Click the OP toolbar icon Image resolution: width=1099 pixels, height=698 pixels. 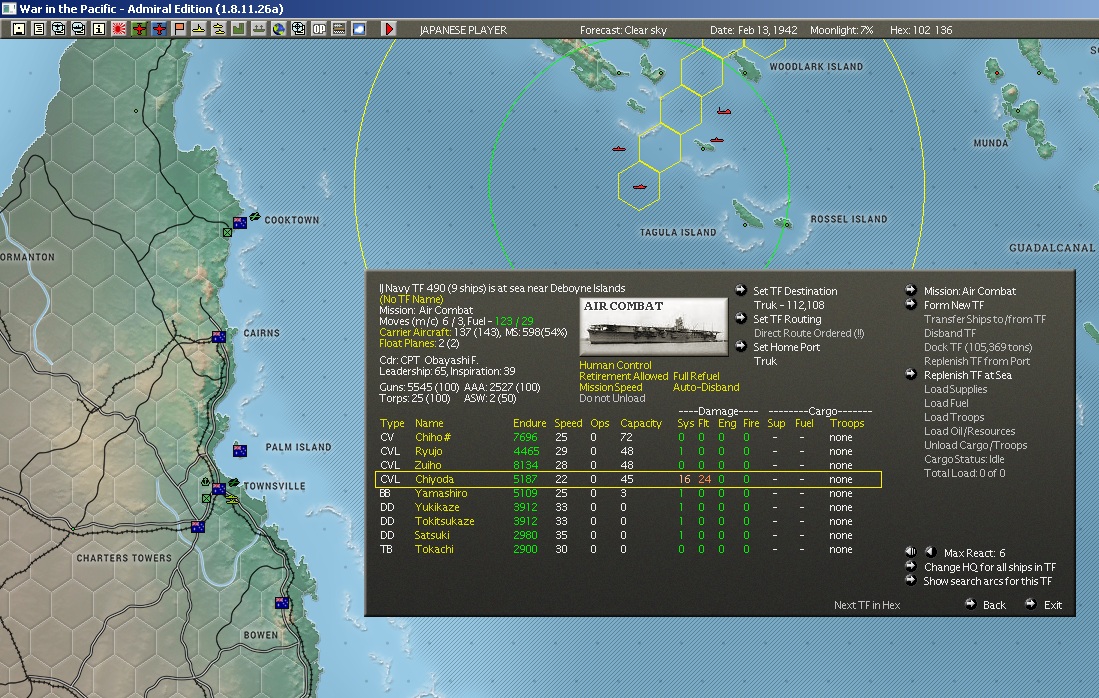(x=319, y=29)
